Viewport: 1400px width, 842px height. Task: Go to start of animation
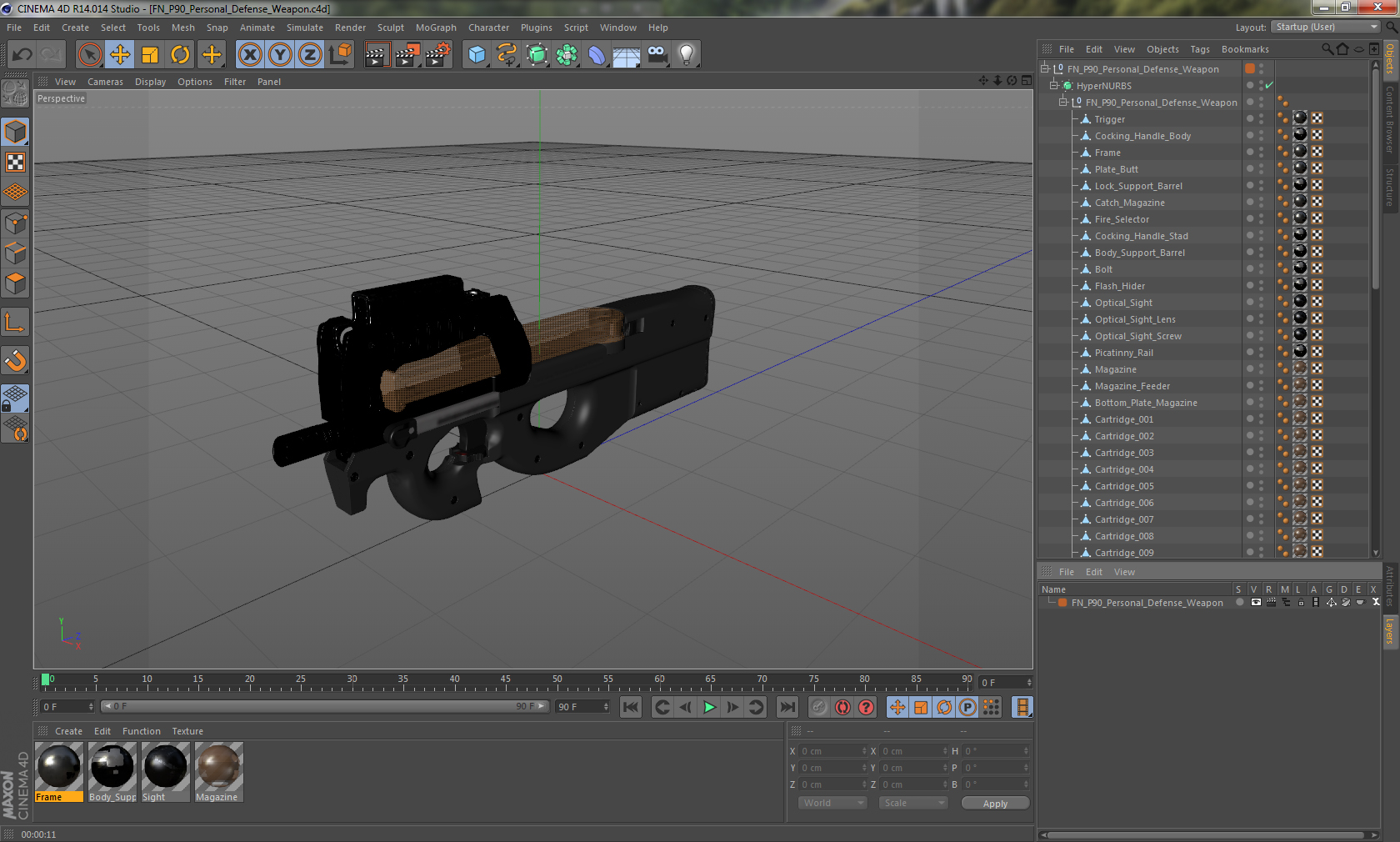(x=631, y=707)
